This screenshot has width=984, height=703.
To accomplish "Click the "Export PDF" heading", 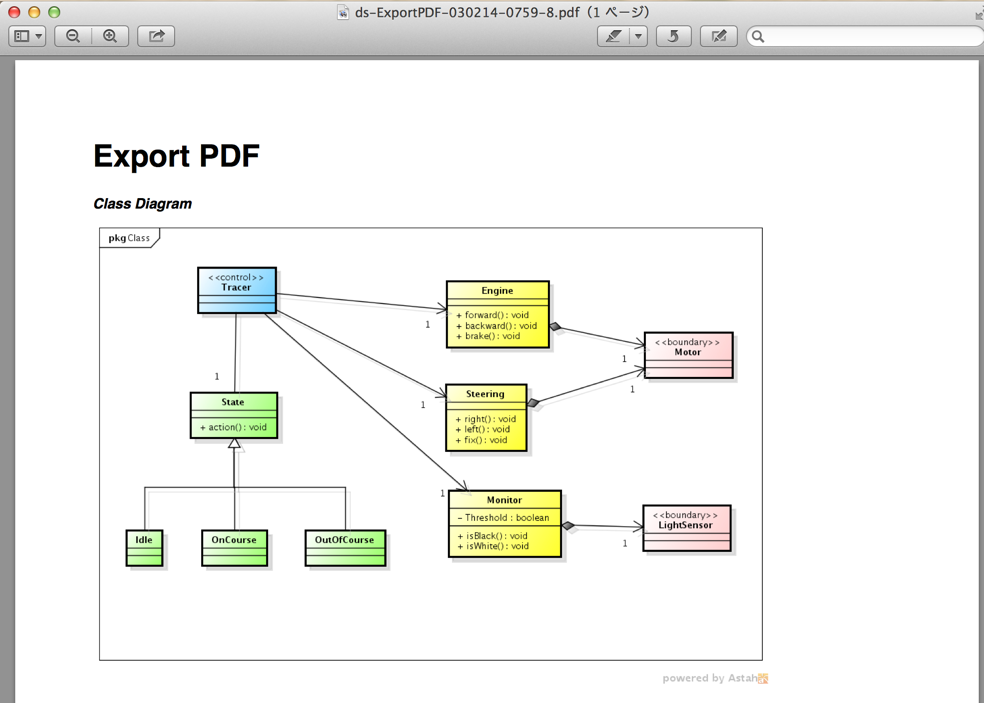I will [176, 156].
